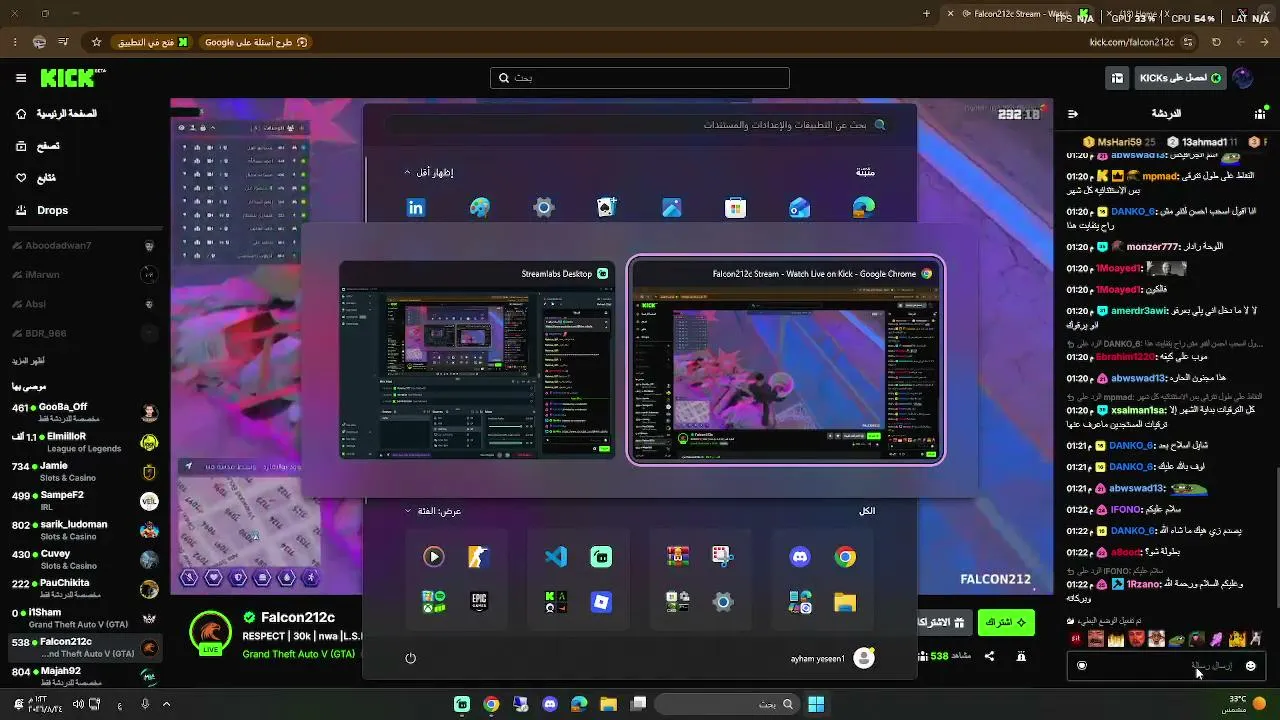The width and height of the screenshot is (1280, 720).
Task: Open Epic Games Launcher in Start menu
Action: tap(479, 602)
